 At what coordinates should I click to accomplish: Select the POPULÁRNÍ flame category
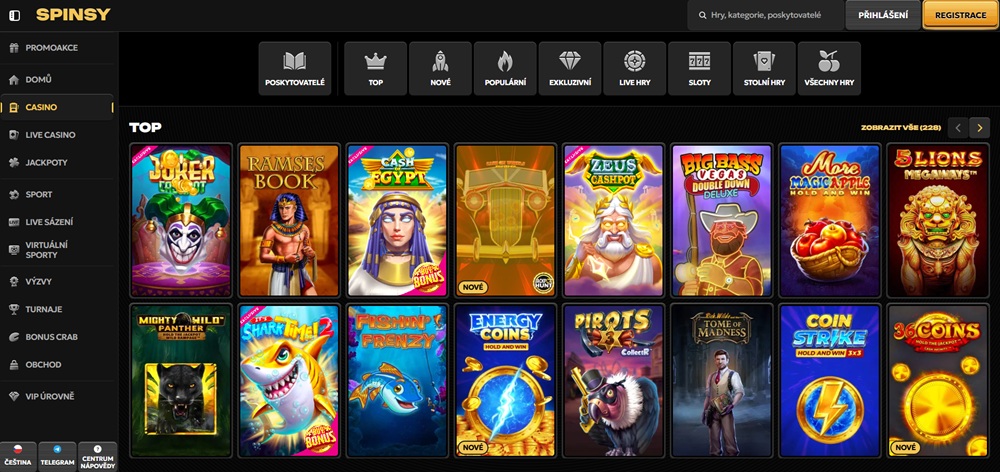(x=505, y=68)
